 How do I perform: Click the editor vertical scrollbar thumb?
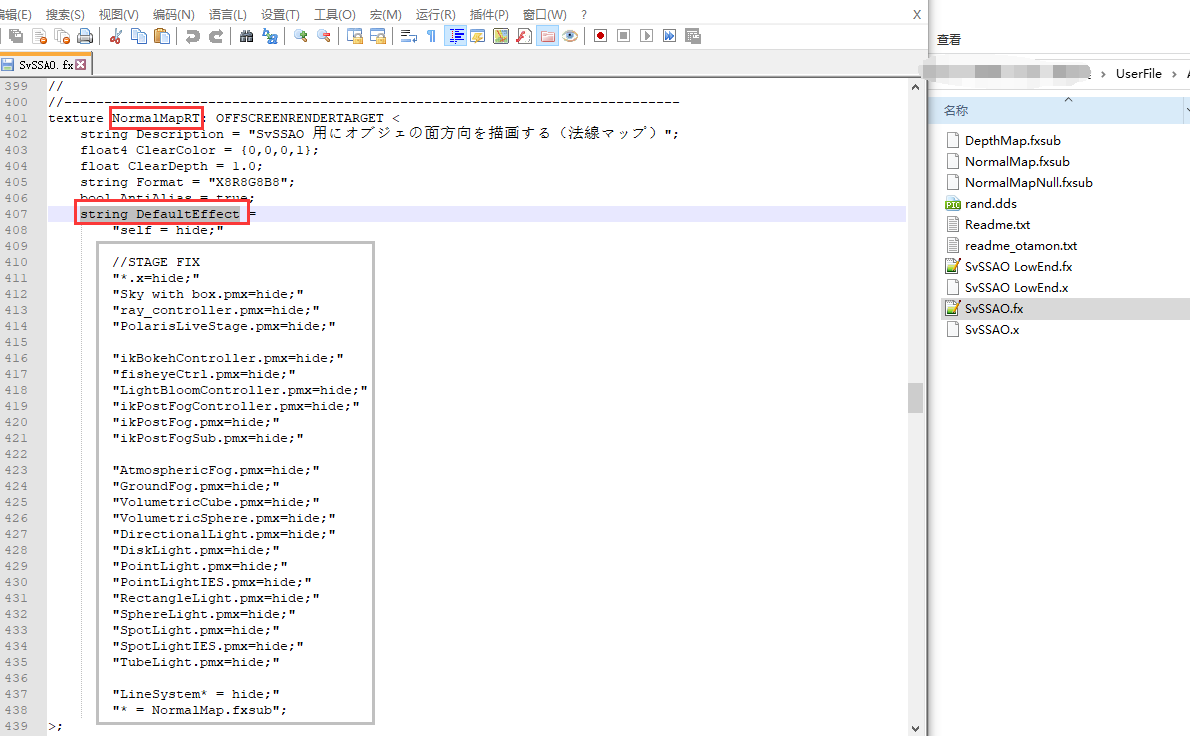click(x=915, y=398)
